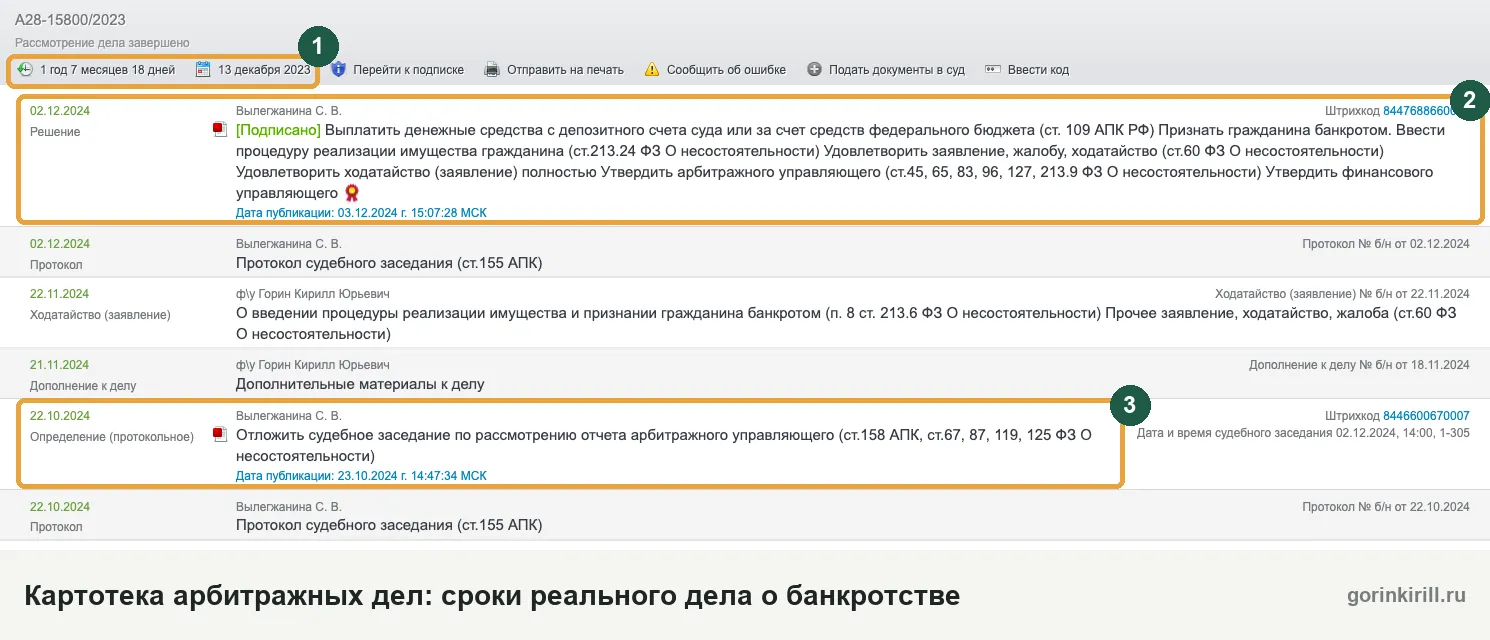1490x640 pixels.
Task: Click Сообщить об ошибке
Action: coord(726,70)
